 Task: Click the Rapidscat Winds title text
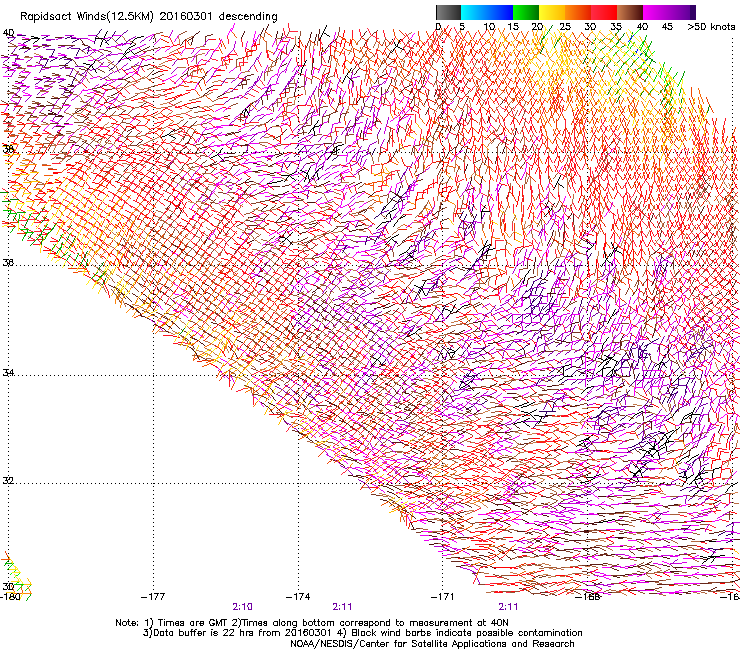[148, 16]
